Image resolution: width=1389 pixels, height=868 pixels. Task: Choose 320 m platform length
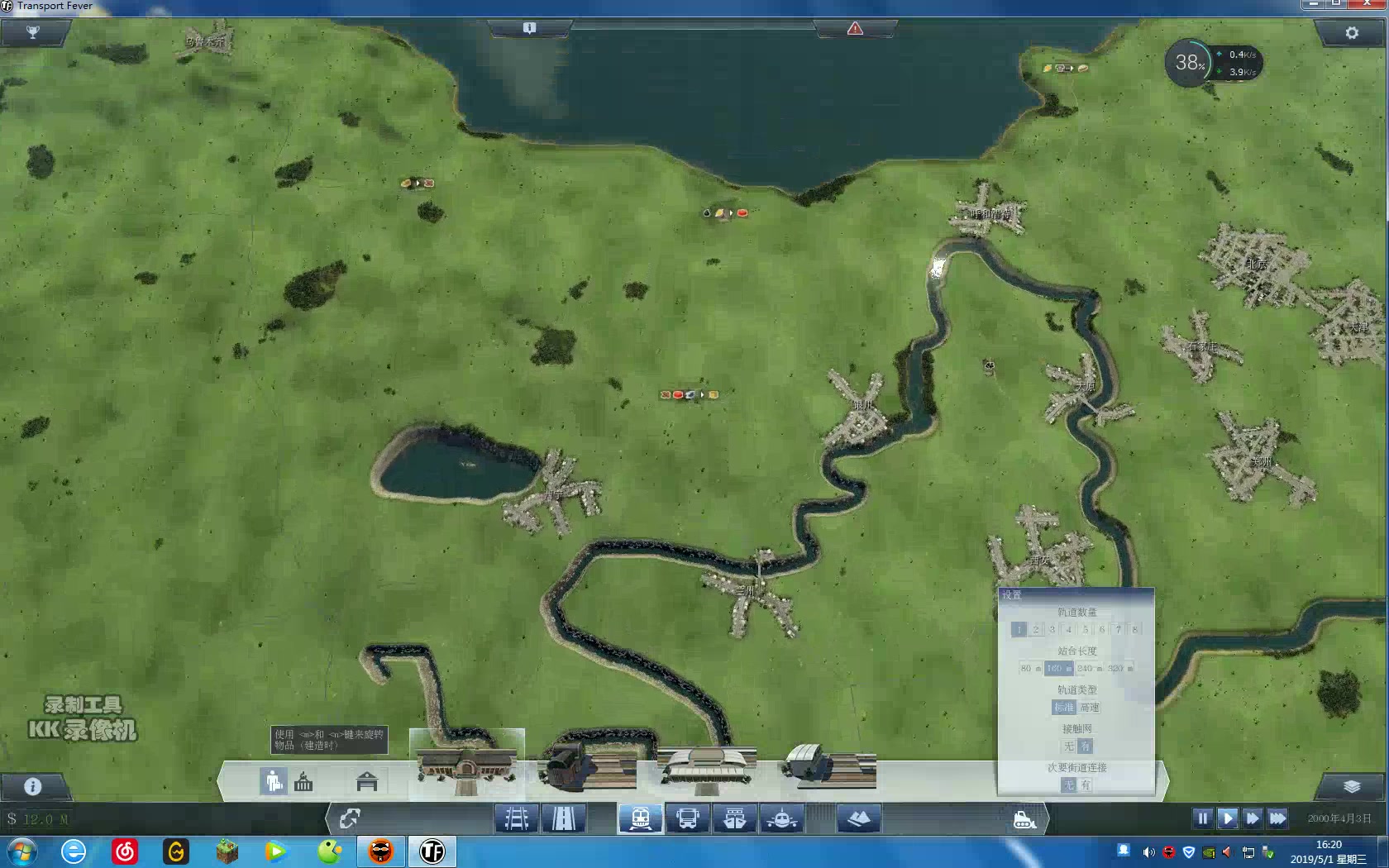coord(1120,668)
